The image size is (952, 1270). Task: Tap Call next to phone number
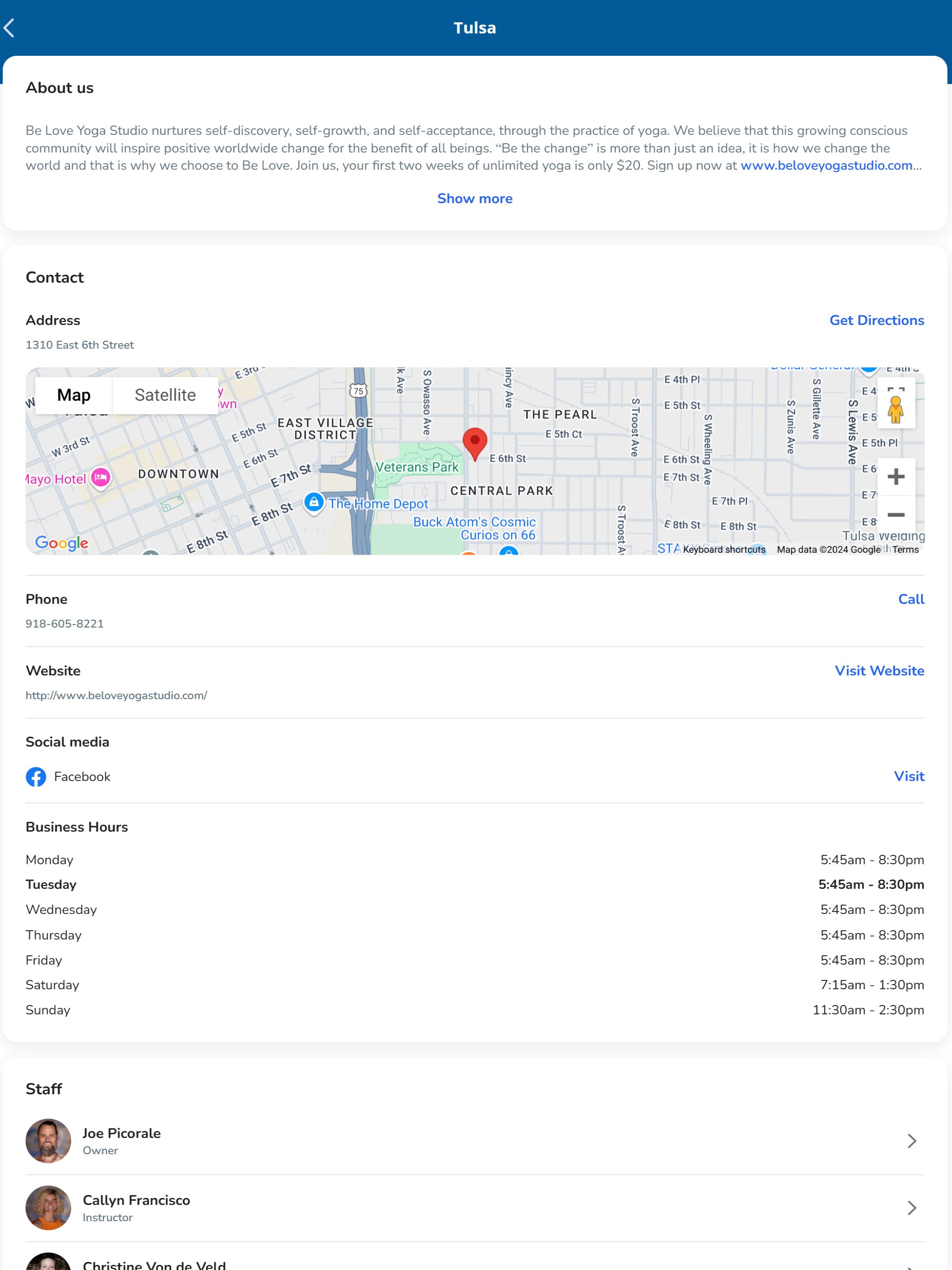pyautogui.click(x=911, y=599)
